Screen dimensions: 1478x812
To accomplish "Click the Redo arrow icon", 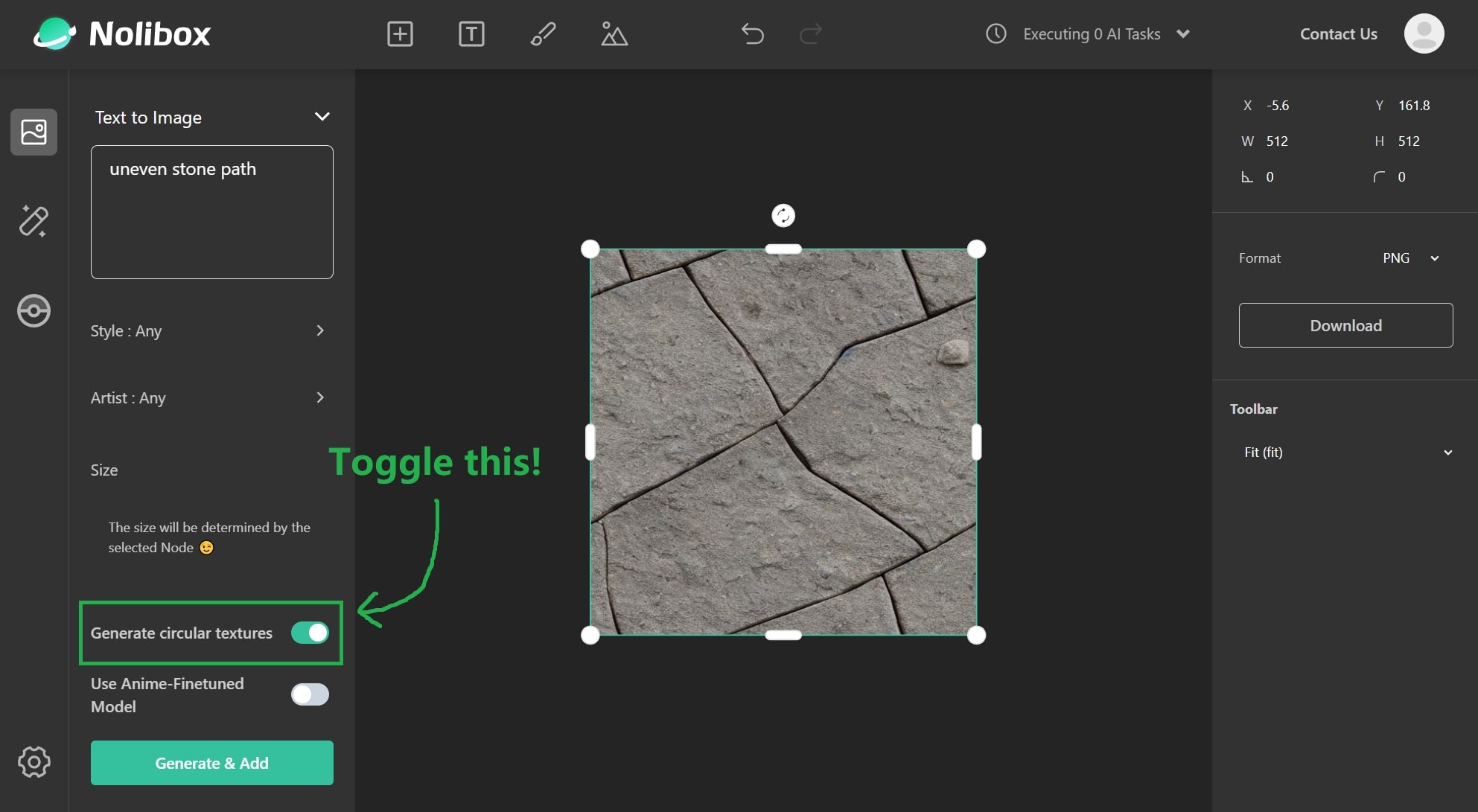I will pyautogui.click(x=812, y=33).
